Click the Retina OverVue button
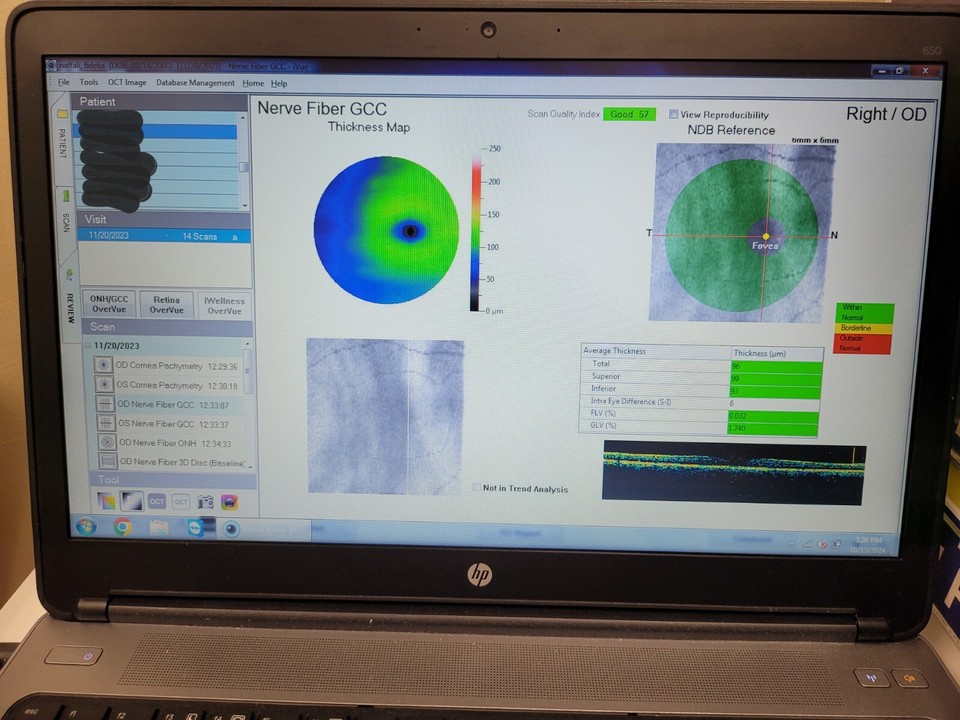The image size is (960, 720). (x=166, y=305)
